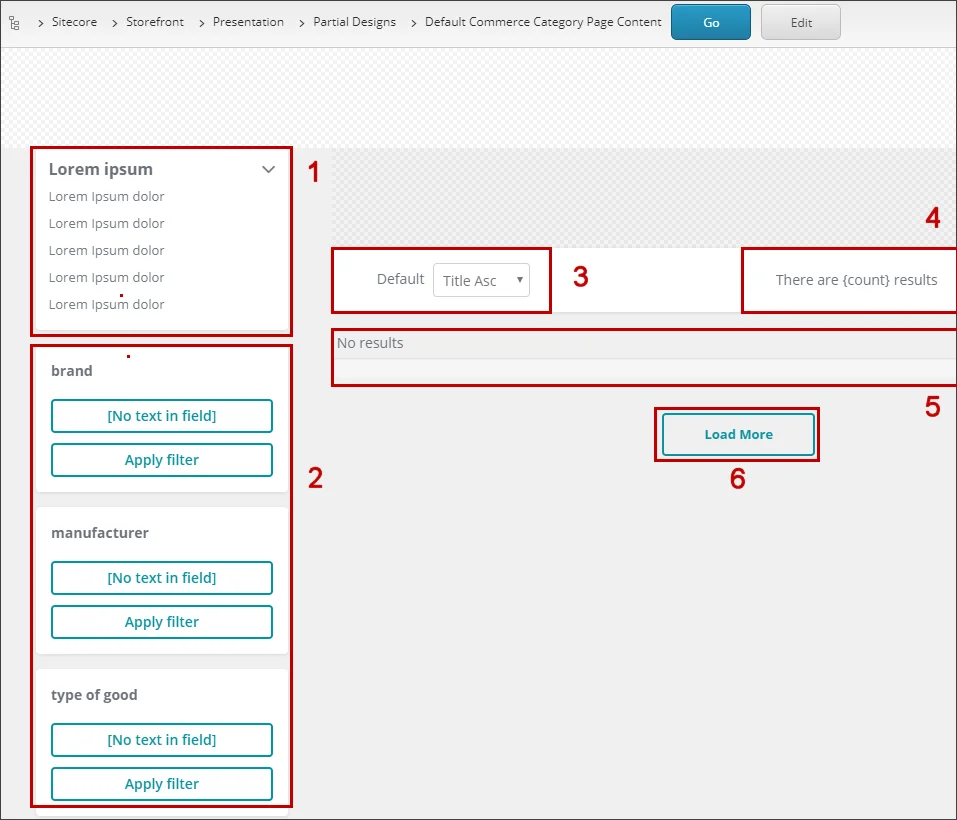This screenshot has width=957, height=820.
Task: Click the brand [No text in field] button
Action: point(162,416)
